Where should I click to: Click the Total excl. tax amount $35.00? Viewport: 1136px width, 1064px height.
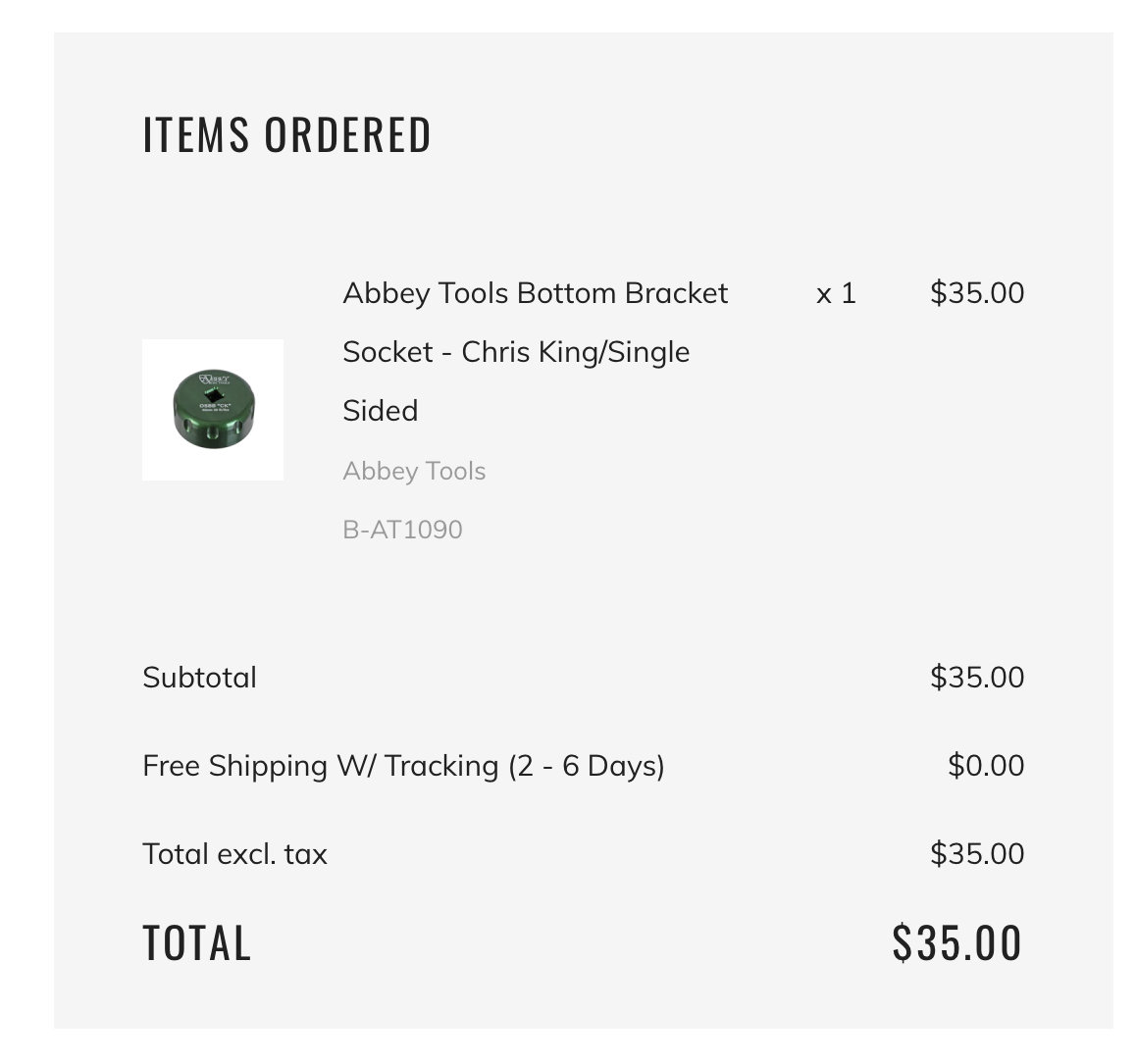pos(977,854)
